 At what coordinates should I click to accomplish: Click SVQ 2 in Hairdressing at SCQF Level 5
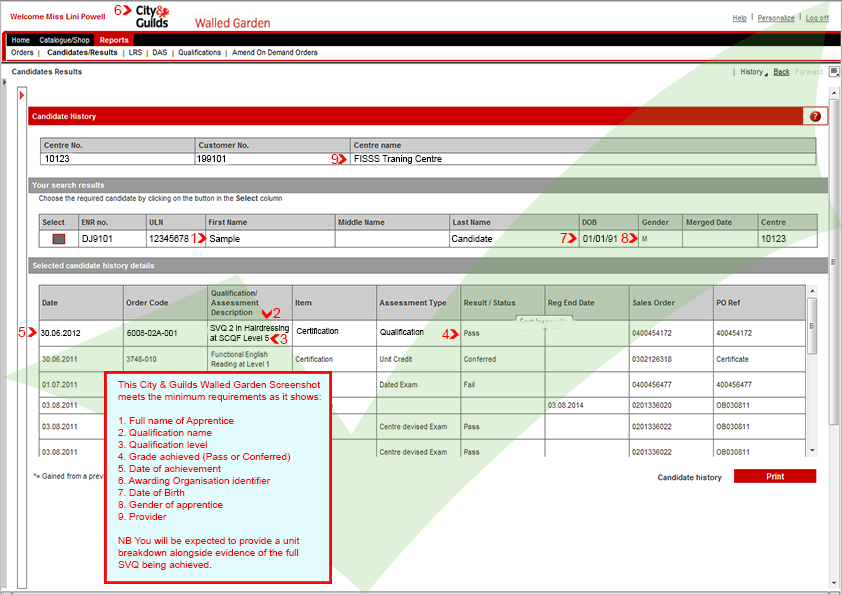[250, 333]
